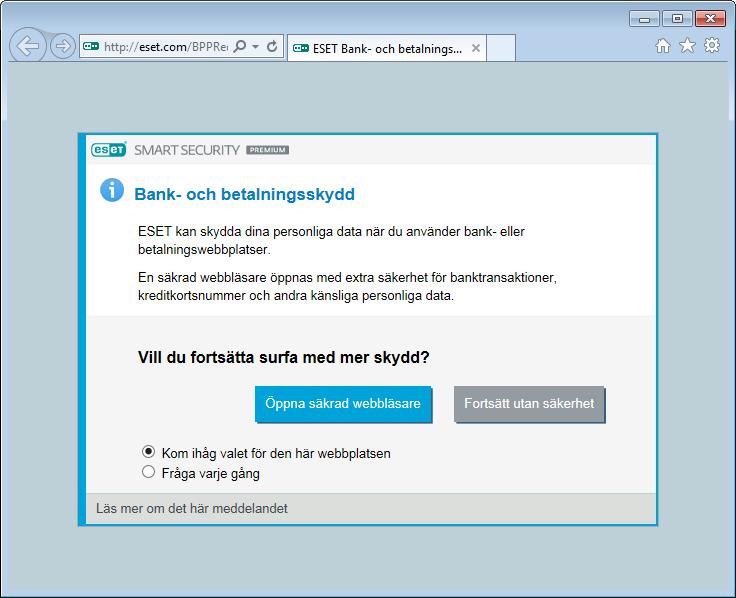Open a new blank tab
The height and width of the screenshot is (598, 736).
click(x=501, y=48)
